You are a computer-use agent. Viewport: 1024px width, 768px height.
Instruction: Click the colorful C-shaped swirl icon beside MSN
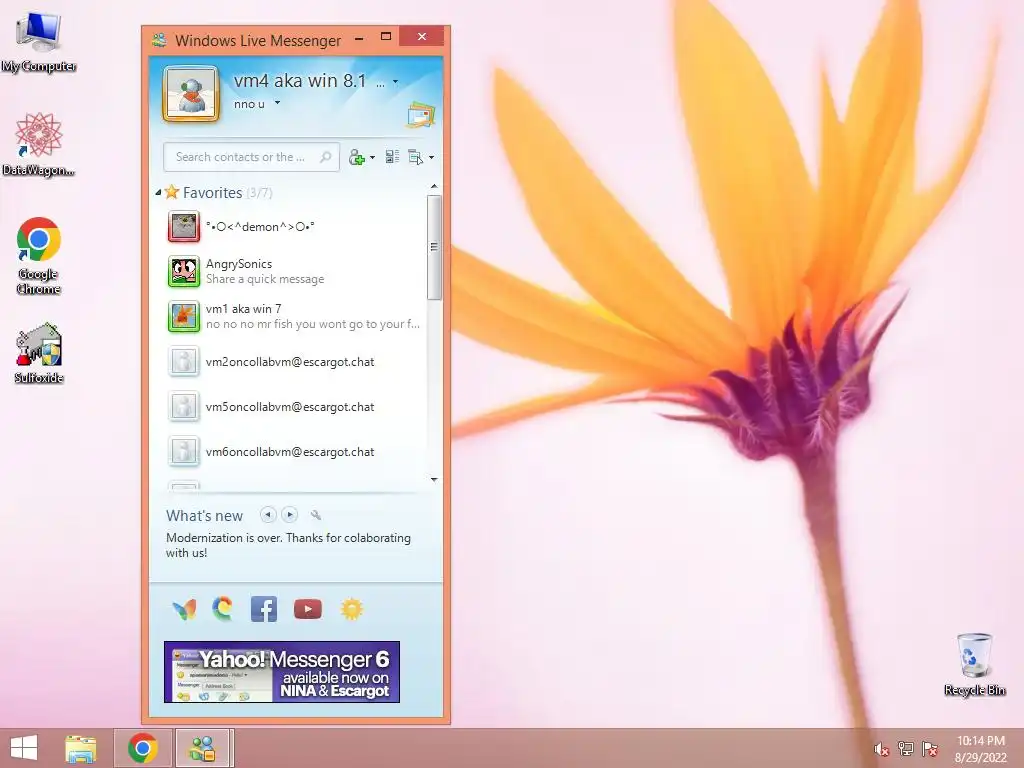223,609
